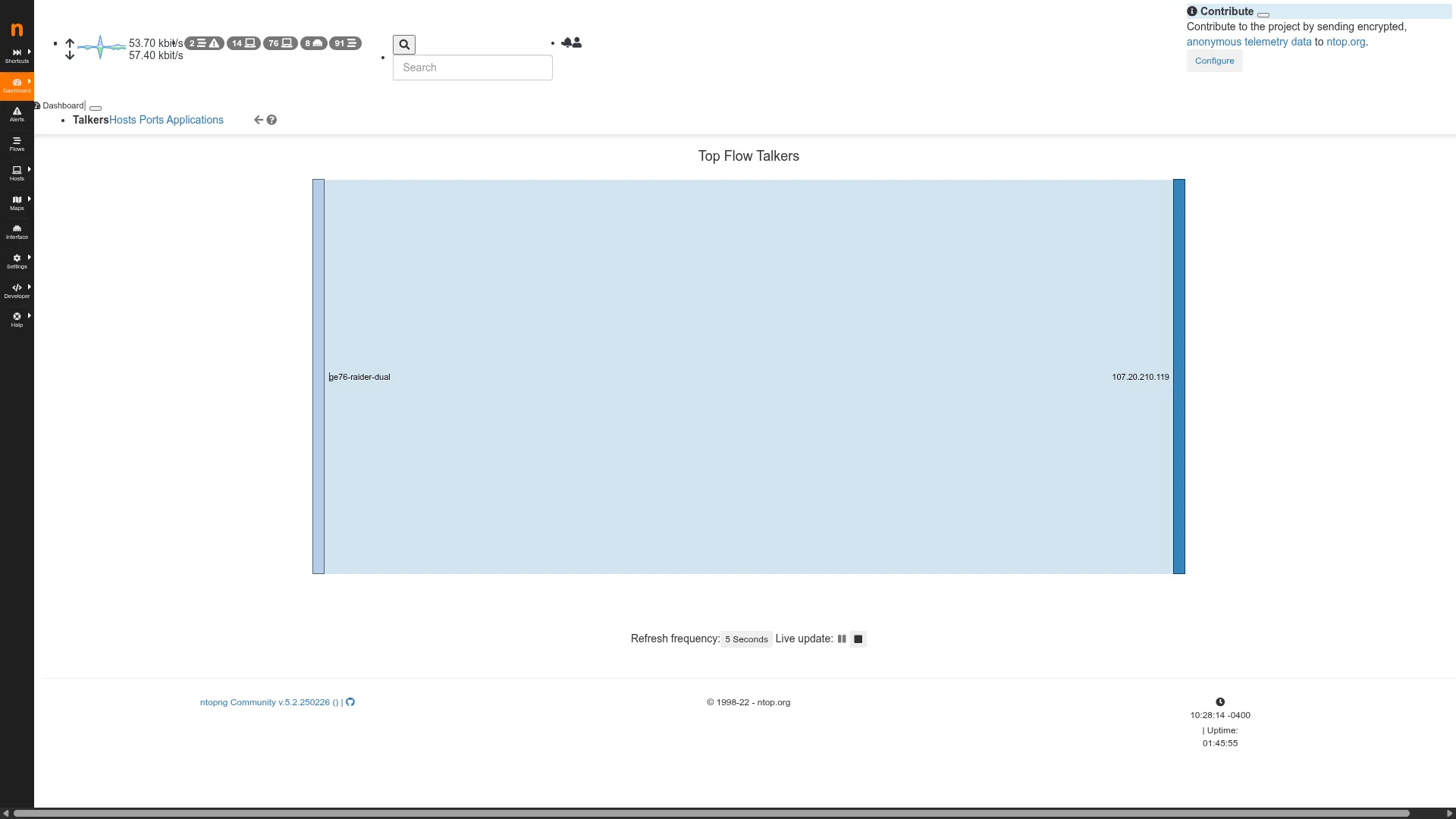The width and height of the screenshot is (1456, 819).
Task: Click the Search input field
Action: tap(472, 67)
